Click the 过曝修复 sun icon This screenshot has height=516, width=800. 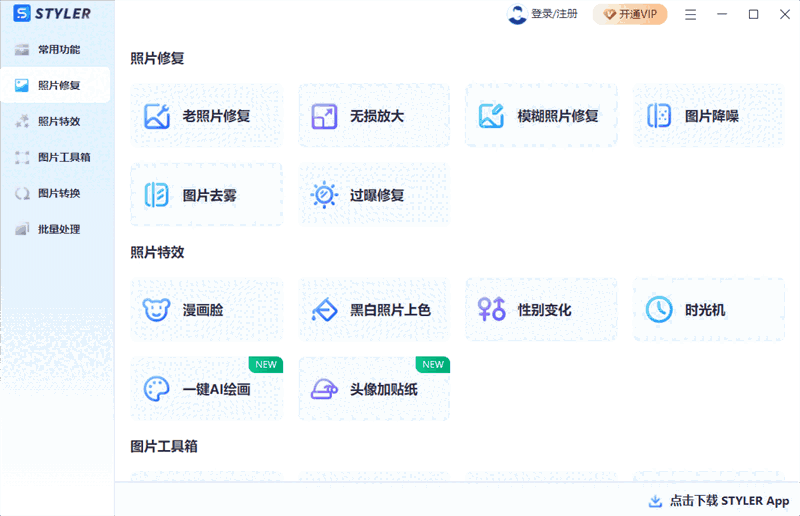324,194
